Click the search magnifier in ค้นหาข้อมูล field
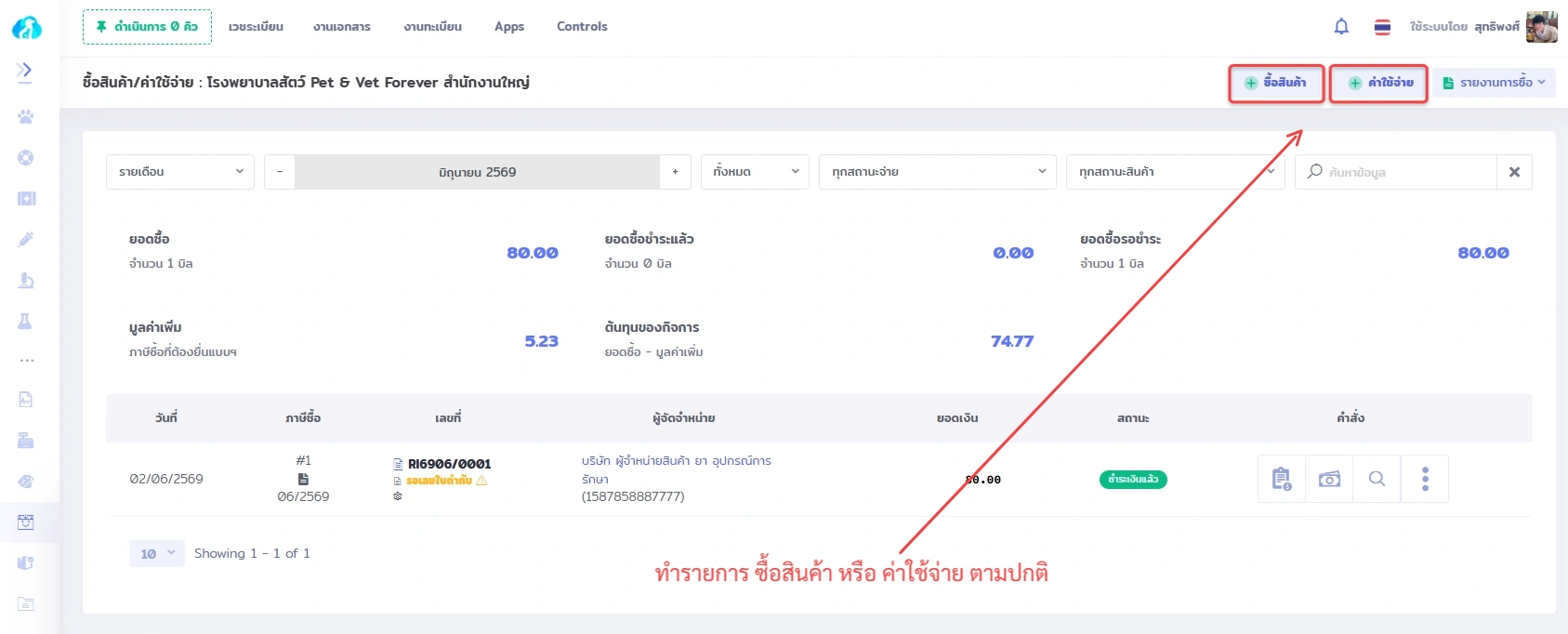Screen dimensions: 1568x634 [x=1314, y=172]
